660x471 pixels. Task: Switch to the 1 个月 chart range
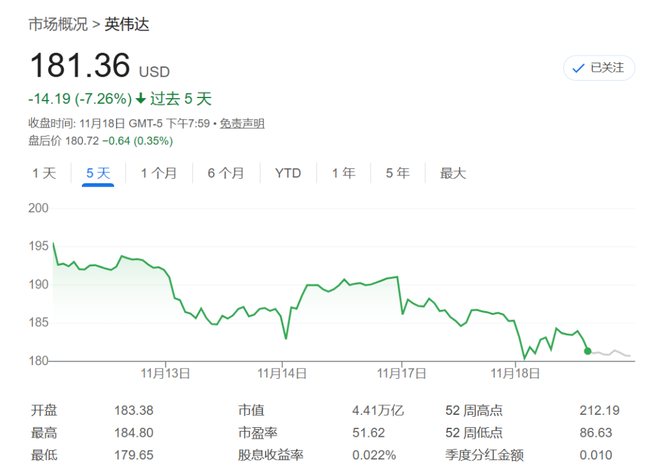point(158,173)
